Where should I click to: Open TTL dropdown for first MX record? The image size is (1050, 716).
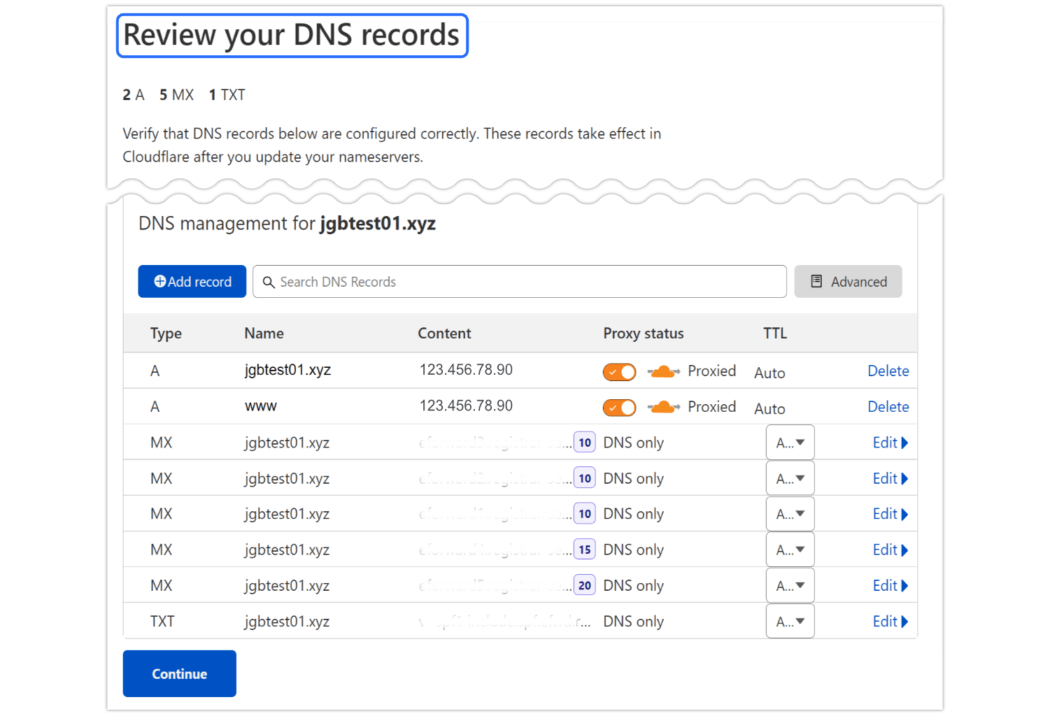[x=790, y=443]
